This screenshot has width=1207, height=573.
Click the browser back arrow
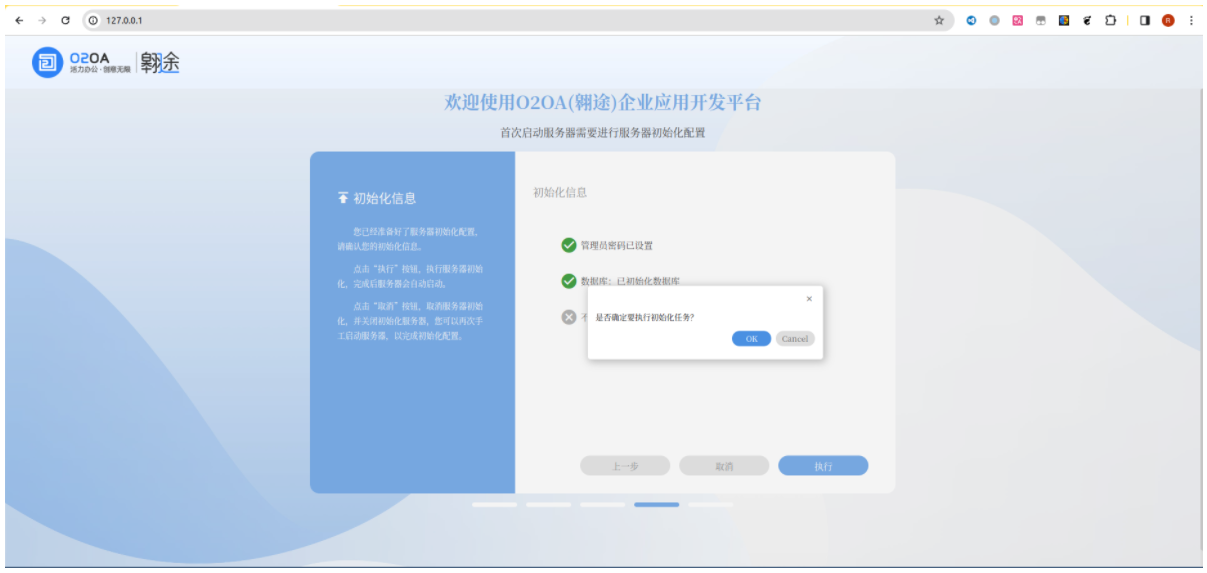coord(19,20)
